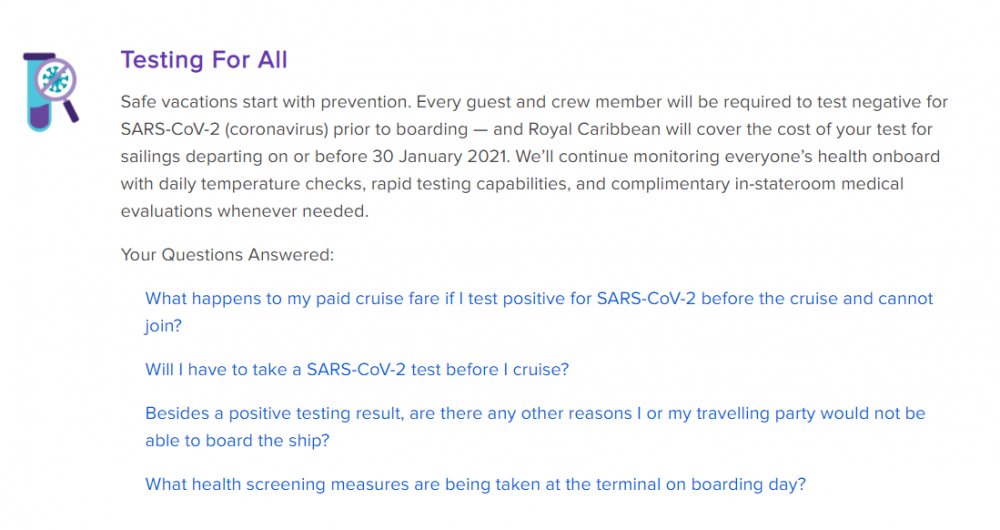Click 'Safe vacations start with prevention' sentence
The image size is (1000, 530).
266,102
